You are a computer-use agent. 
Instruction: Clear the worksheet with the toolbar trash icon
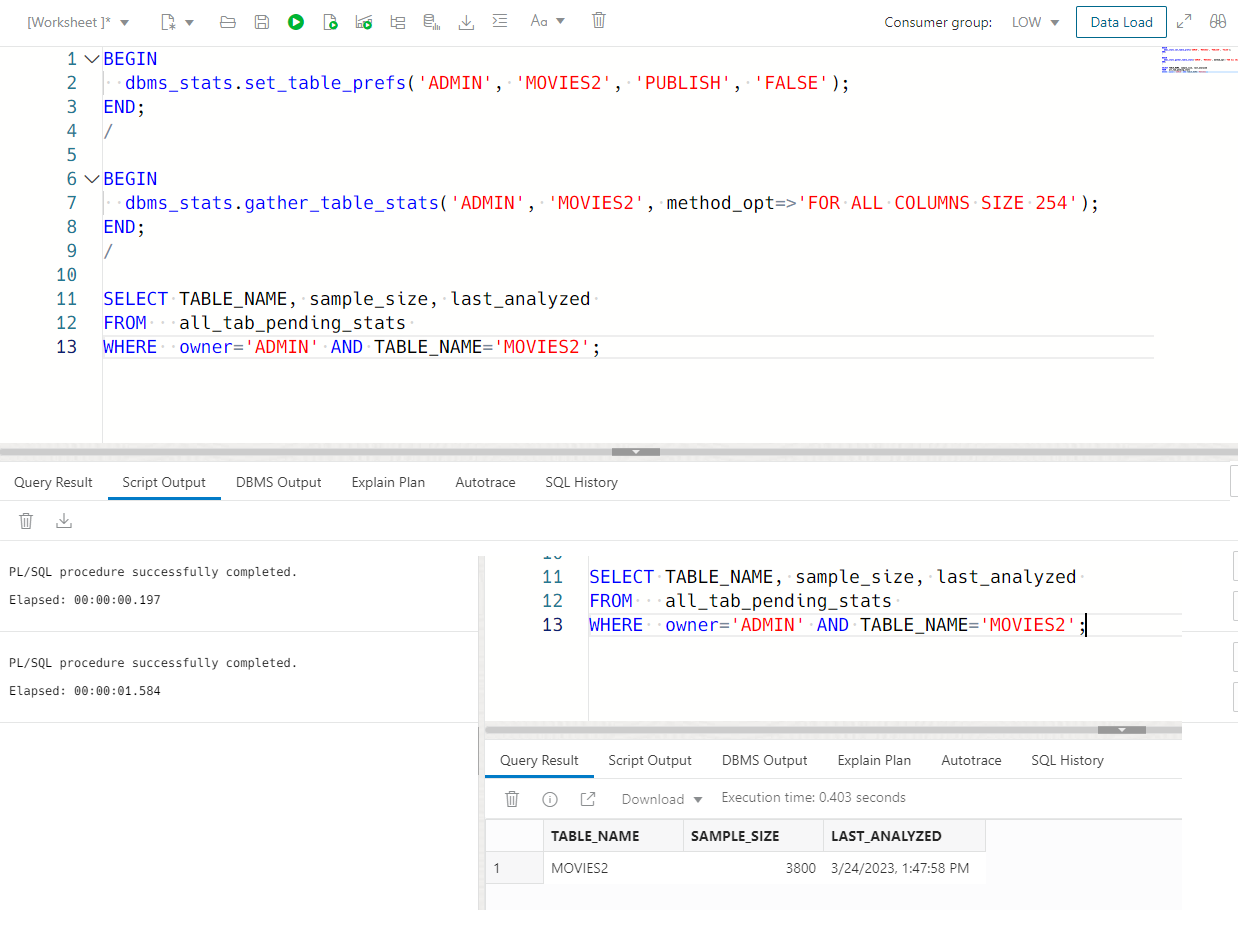(599, 20)
